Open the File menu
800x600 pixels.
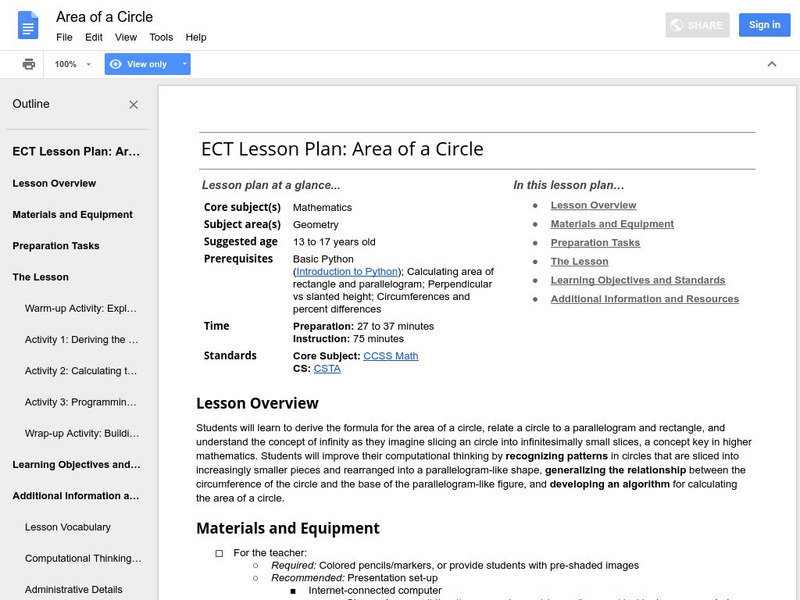[x=64, y=37]
